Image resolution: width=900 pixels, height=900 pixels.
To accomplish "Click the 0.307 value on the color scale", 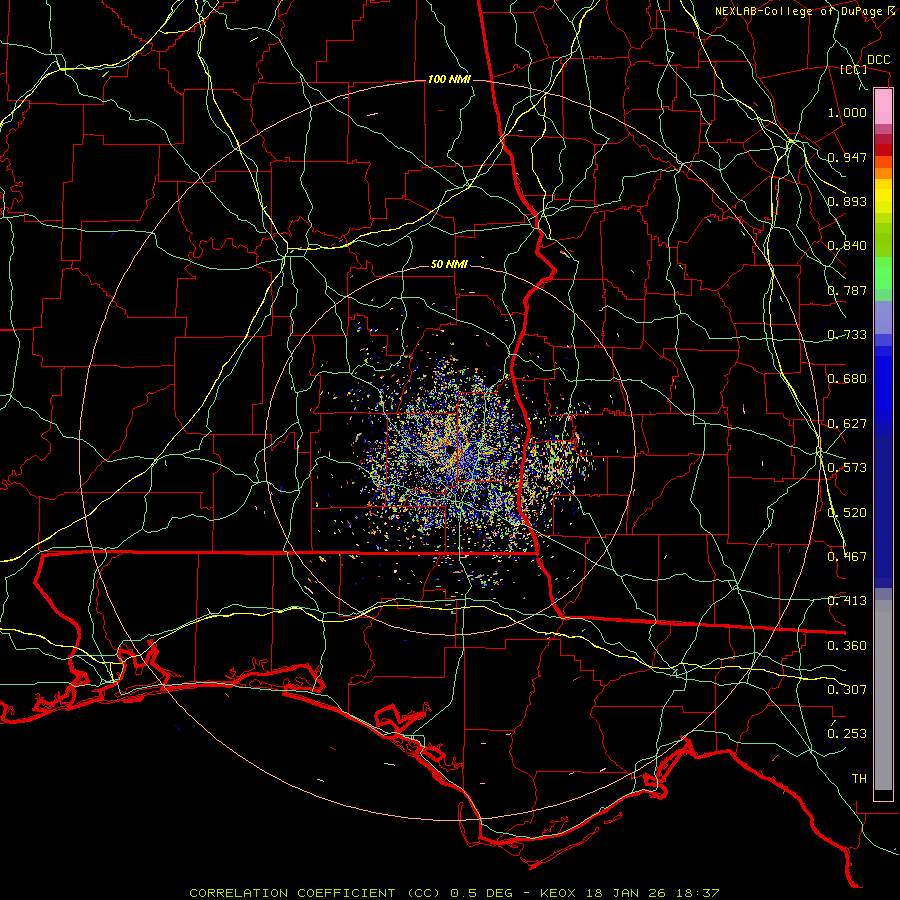I will [x=847, y=690].
